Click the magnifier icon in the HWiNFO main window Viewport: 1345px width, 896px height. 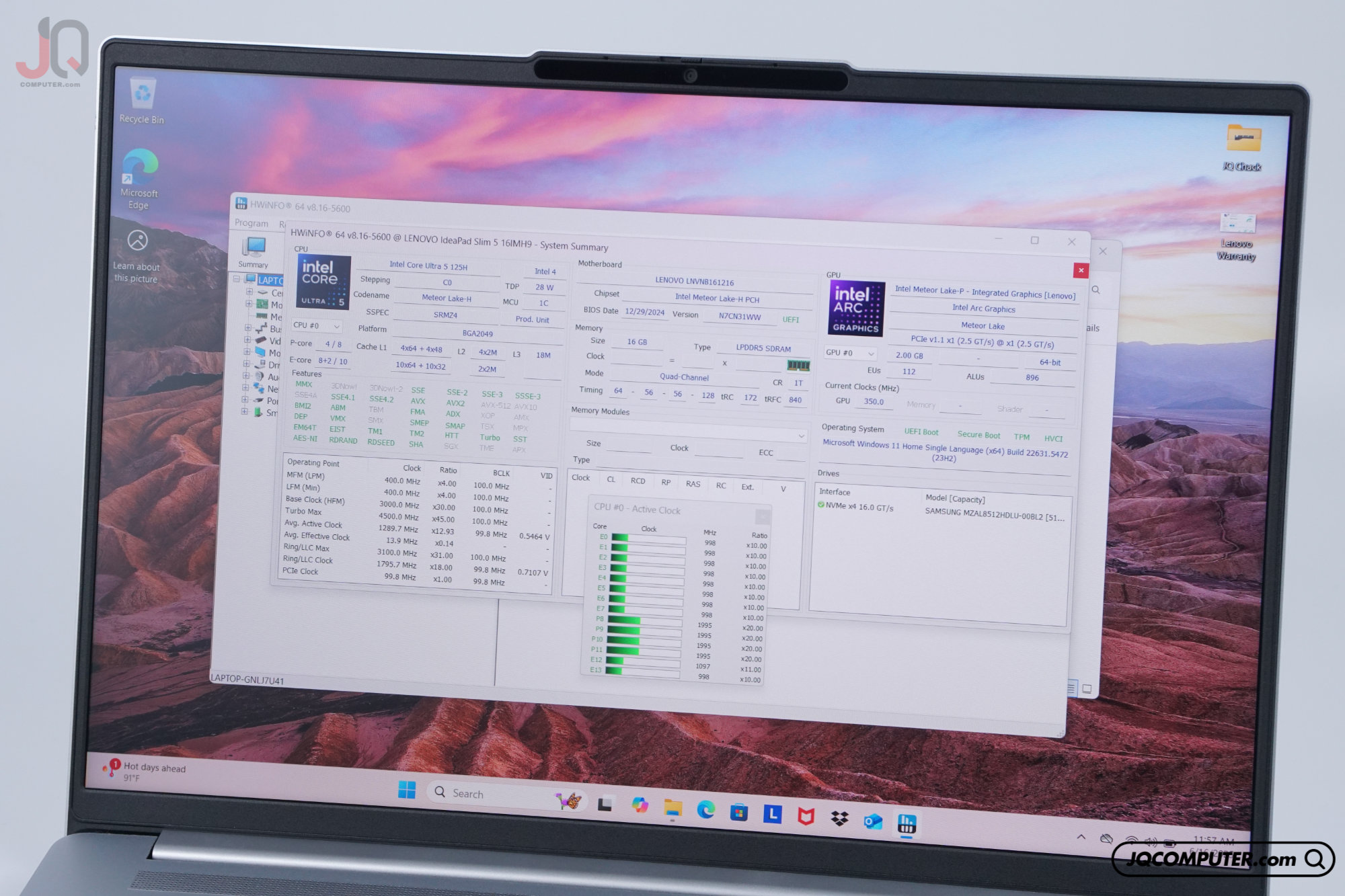click(x=1096, y=290)
